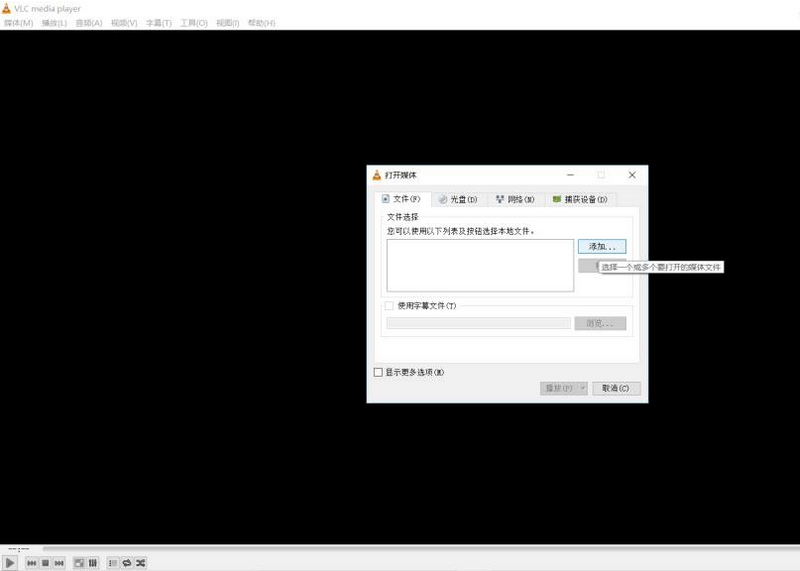Click the VLC cone icon in main title bar

[6, 8]
